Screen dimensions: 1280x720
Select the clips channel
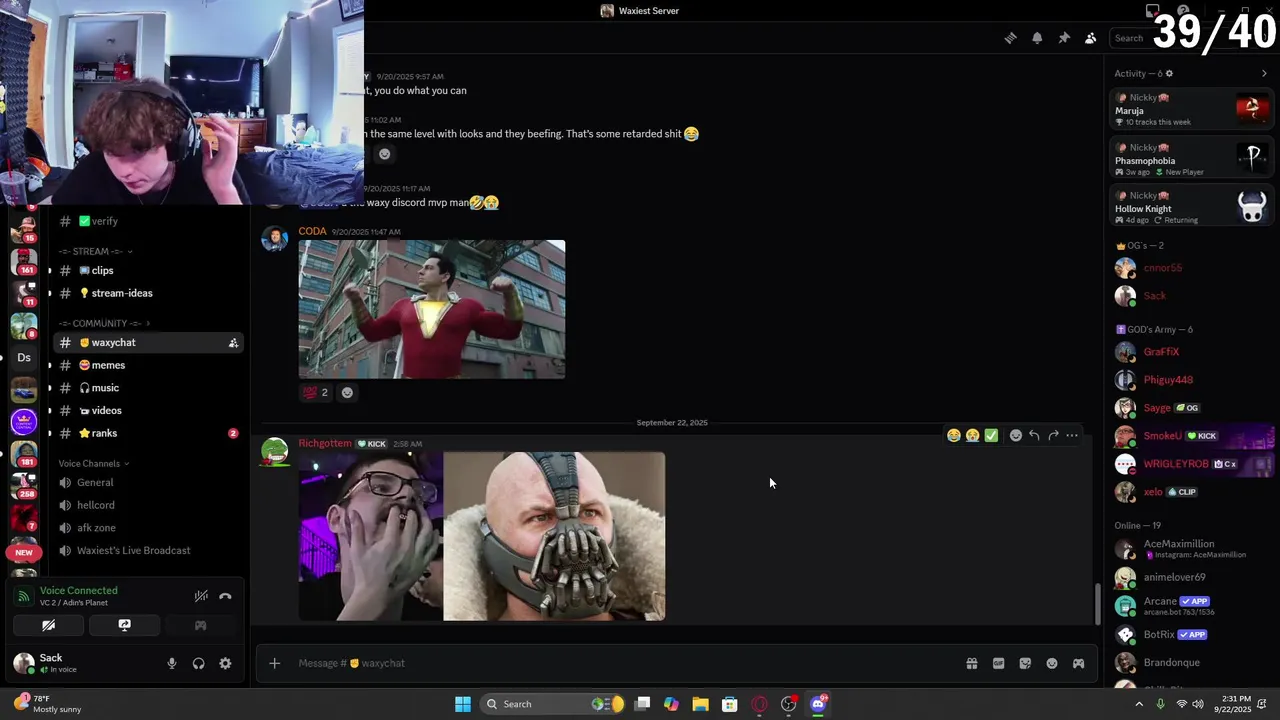(147, 270)
